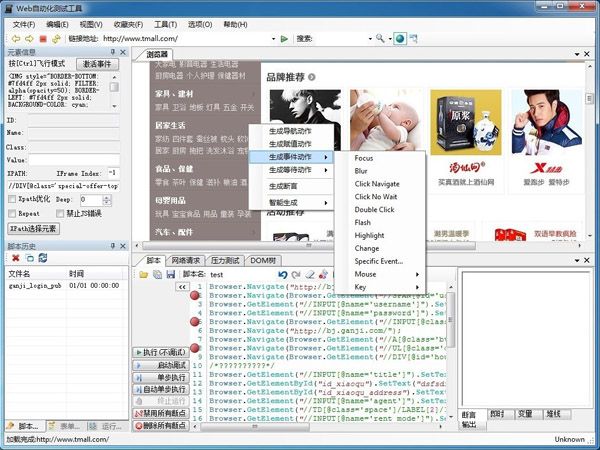Open the URL address dropdown
This screenshot has width=600, height=450.
click(x=273, y=39)
